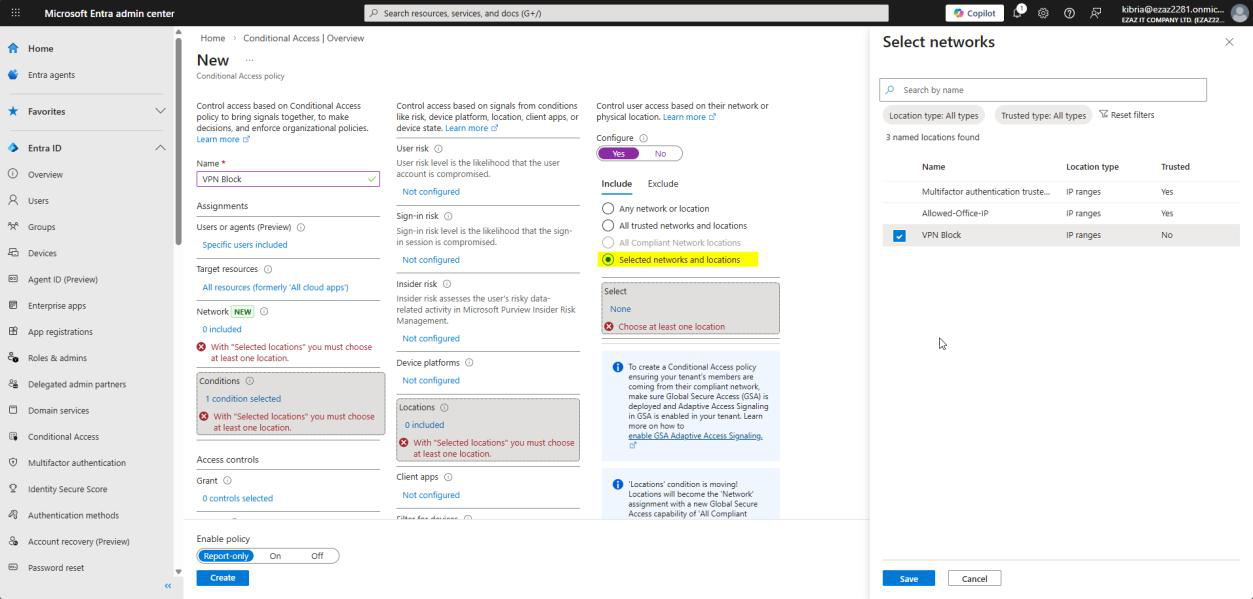Open Network 0 included link
Image resolution: width=1253 pixels, height=599 pixels.
pyautogui.click(x=222, y=329)
